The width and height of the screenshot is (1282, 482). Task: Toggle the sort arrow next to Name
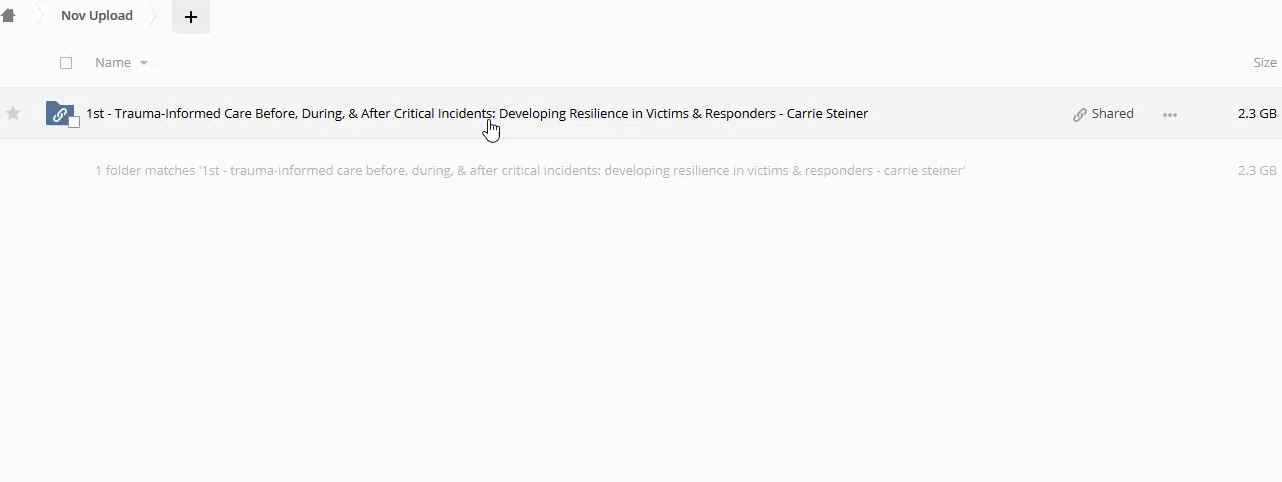click(x=144, y=63)
